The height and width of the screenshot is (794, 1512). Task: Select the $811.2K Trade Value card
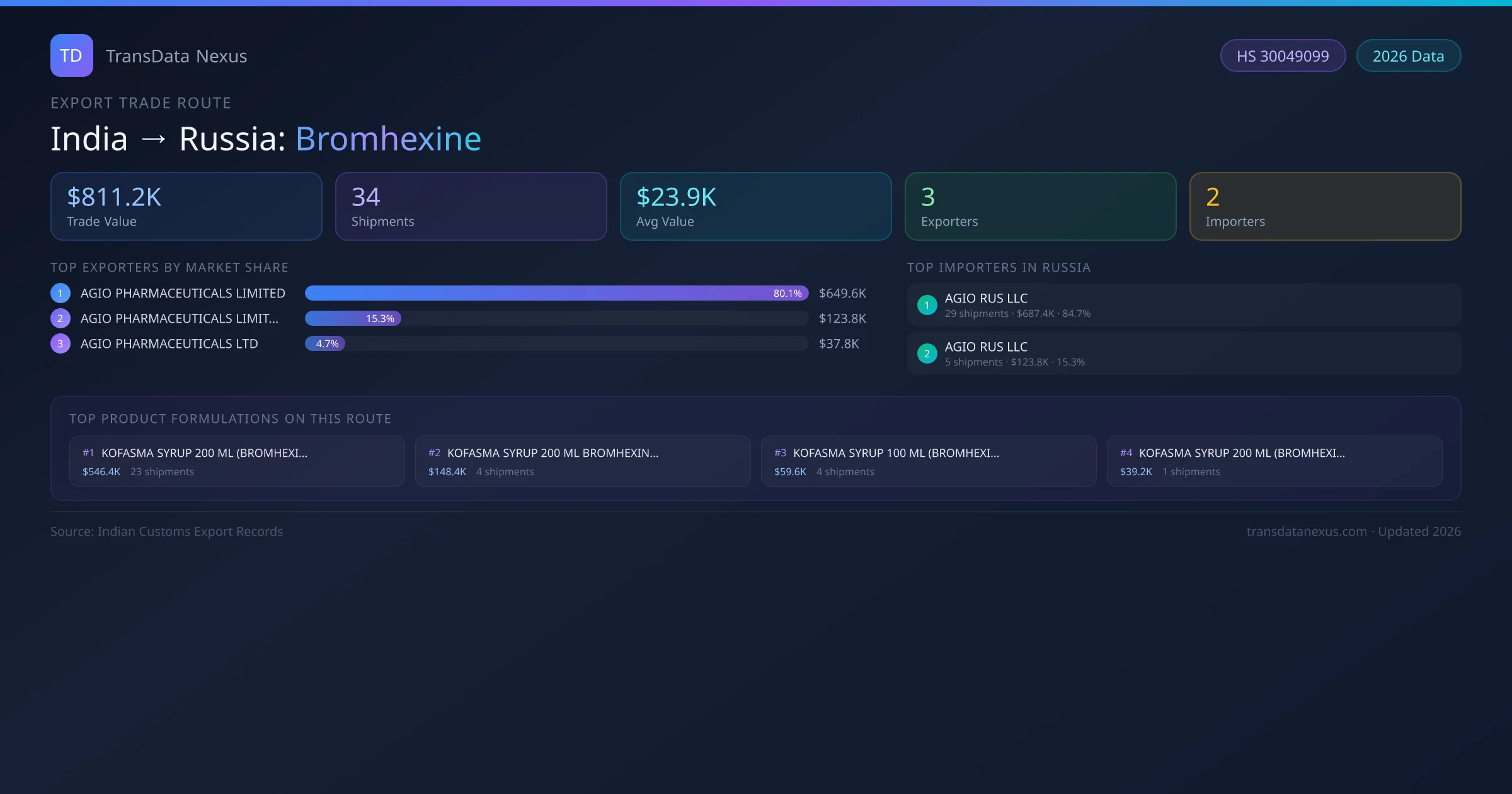tap(186, 207)
